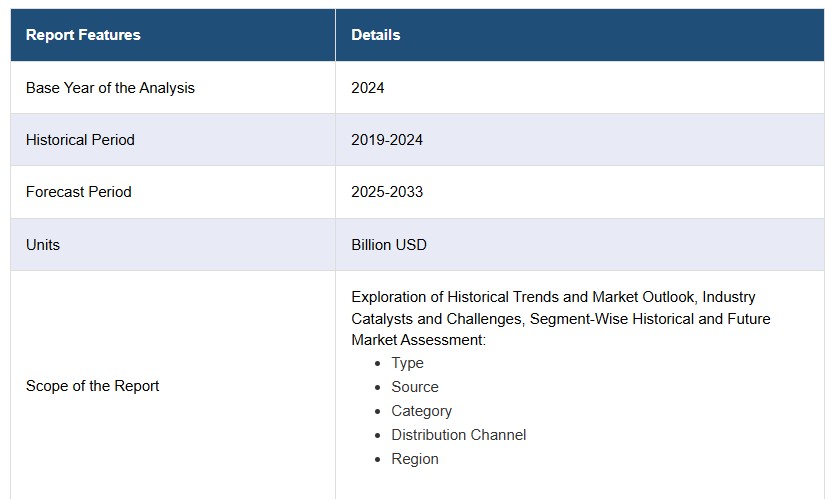Select the Historical Period row label

tap(80, 140)
